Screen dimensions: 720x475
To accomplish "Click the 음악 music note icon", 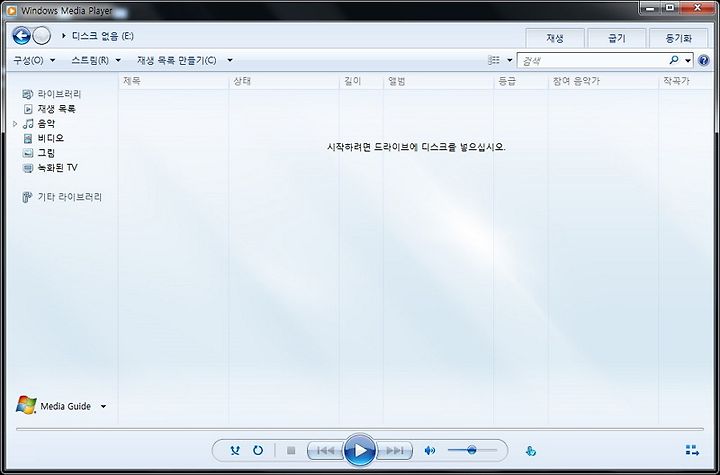I will pyautogui.click(x=28, y=124).
